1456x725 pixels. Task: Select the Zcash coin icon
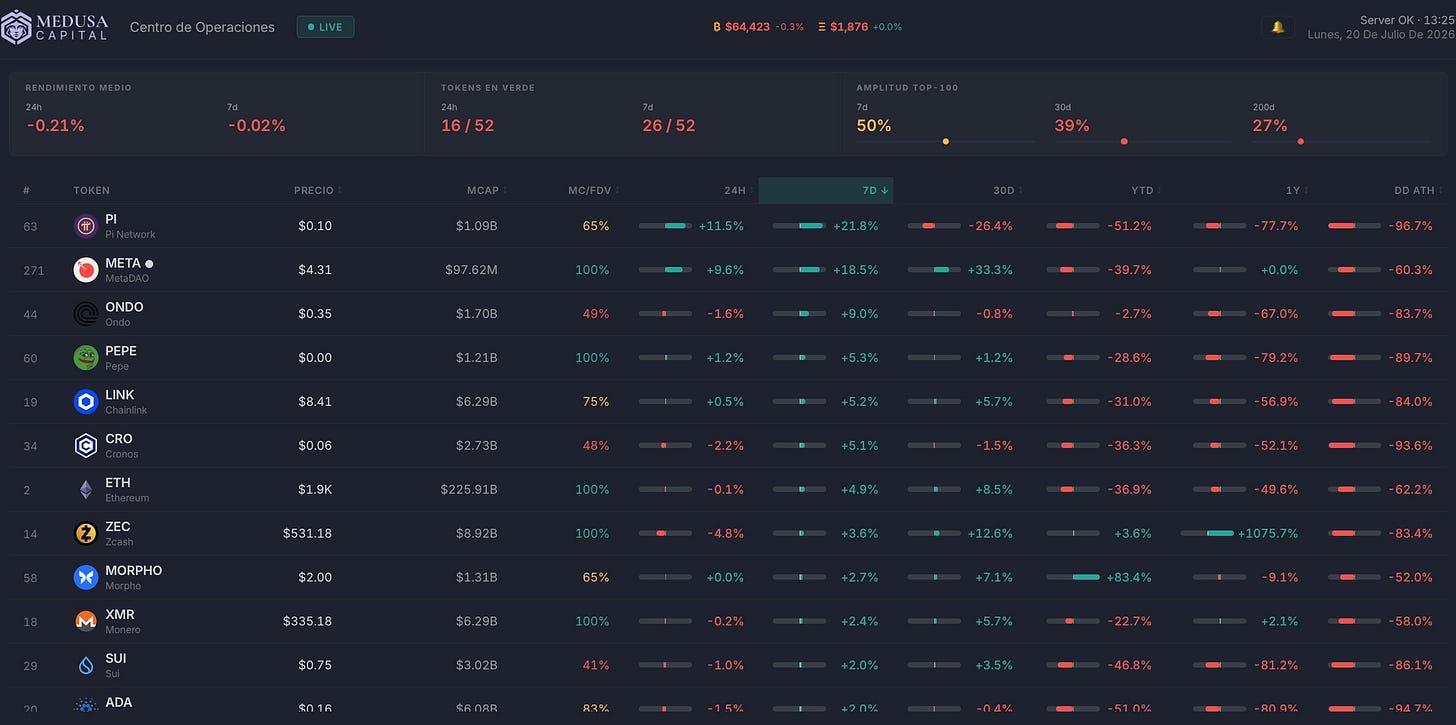pyautogui.click(x=86, y=534)
